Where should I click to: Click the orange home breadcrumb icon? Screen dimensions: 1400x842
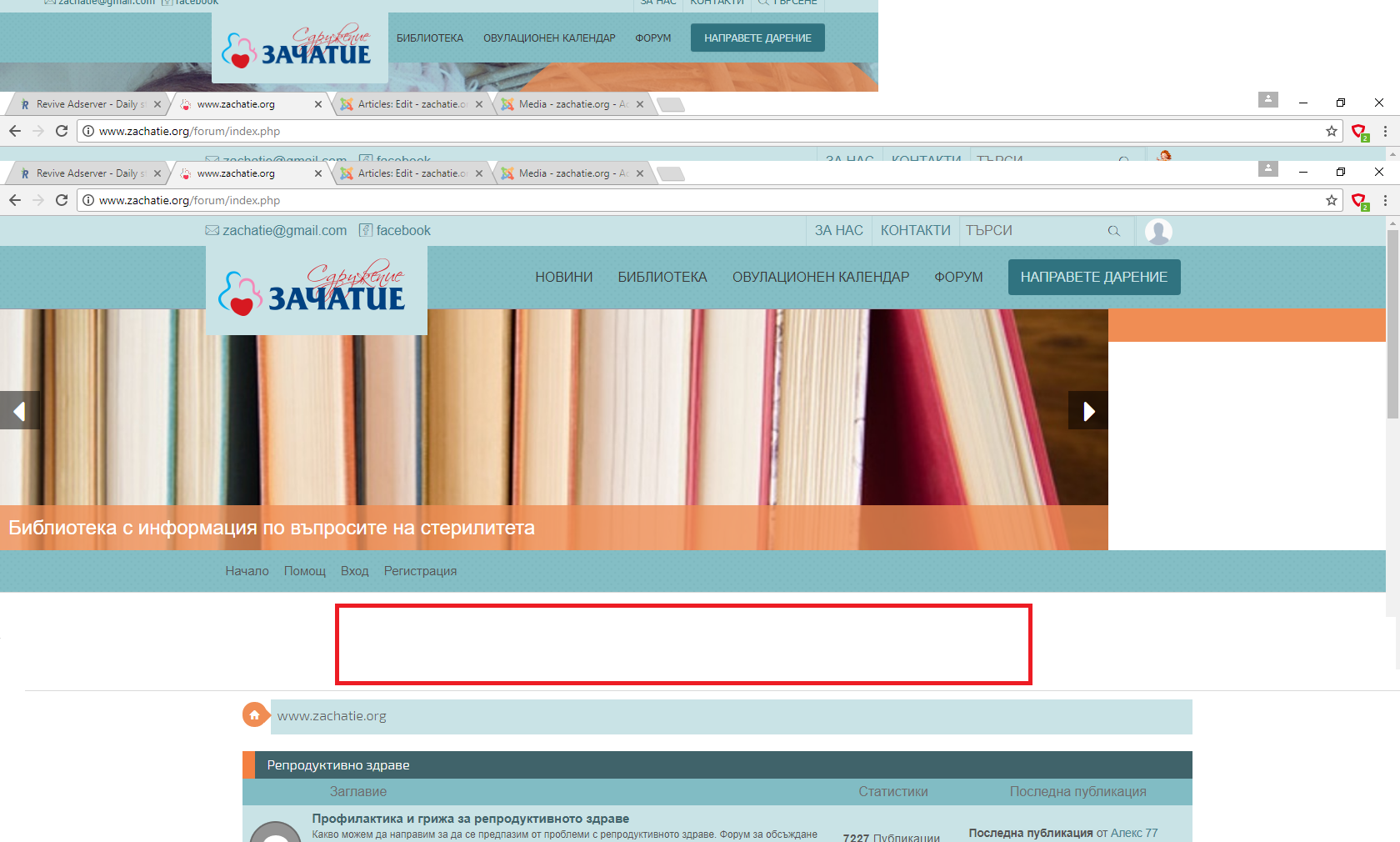pos(254,715)
